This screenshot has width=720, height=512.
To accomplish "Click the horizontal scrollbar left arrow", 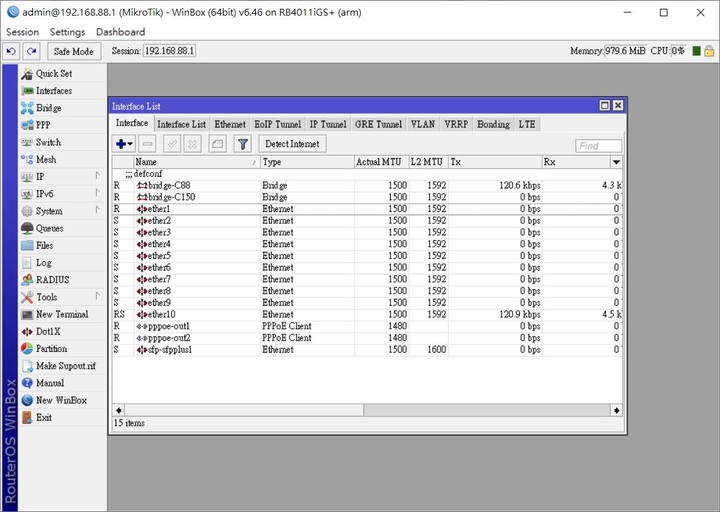I will coord(119,410).
